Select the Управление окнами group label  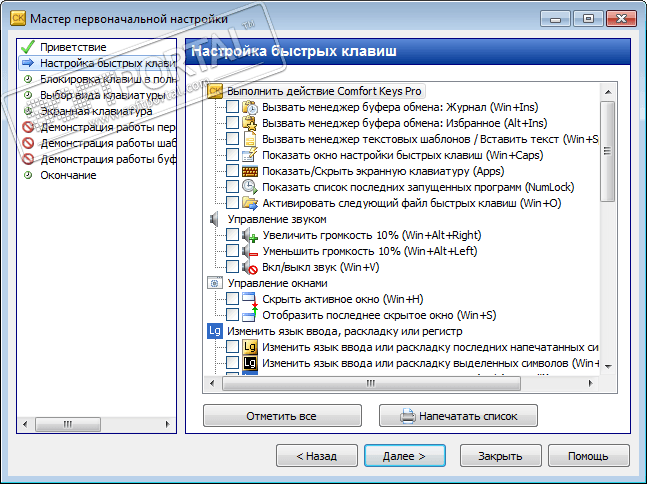278,283
